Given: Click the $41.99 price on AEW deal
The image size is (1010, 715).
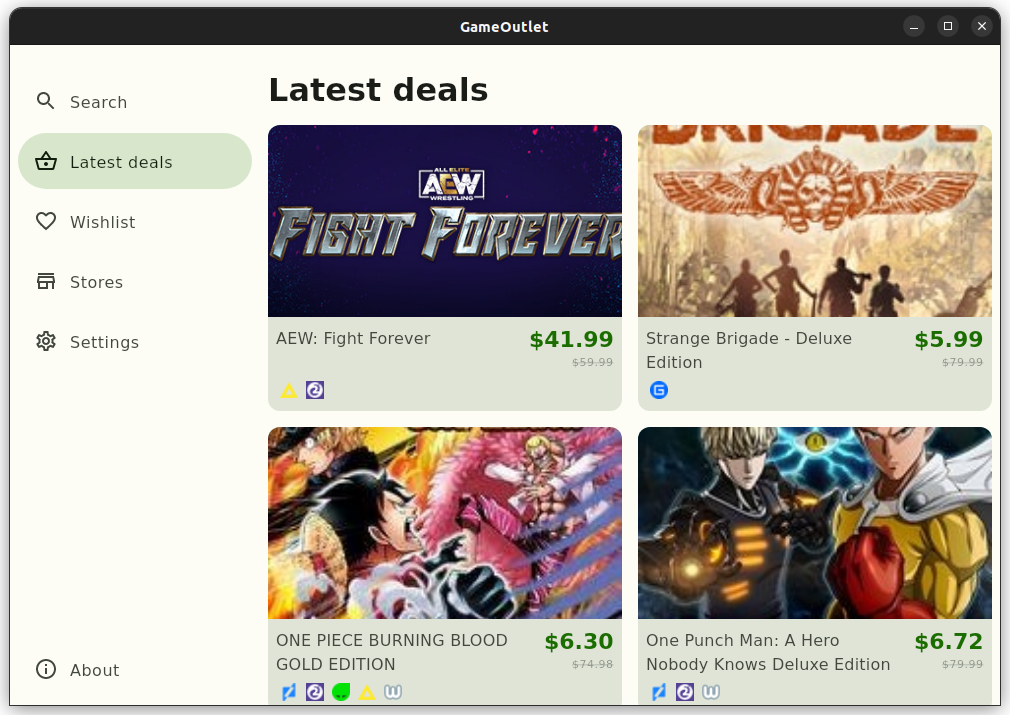Looking at the screenshot, I should click(571, 339).
